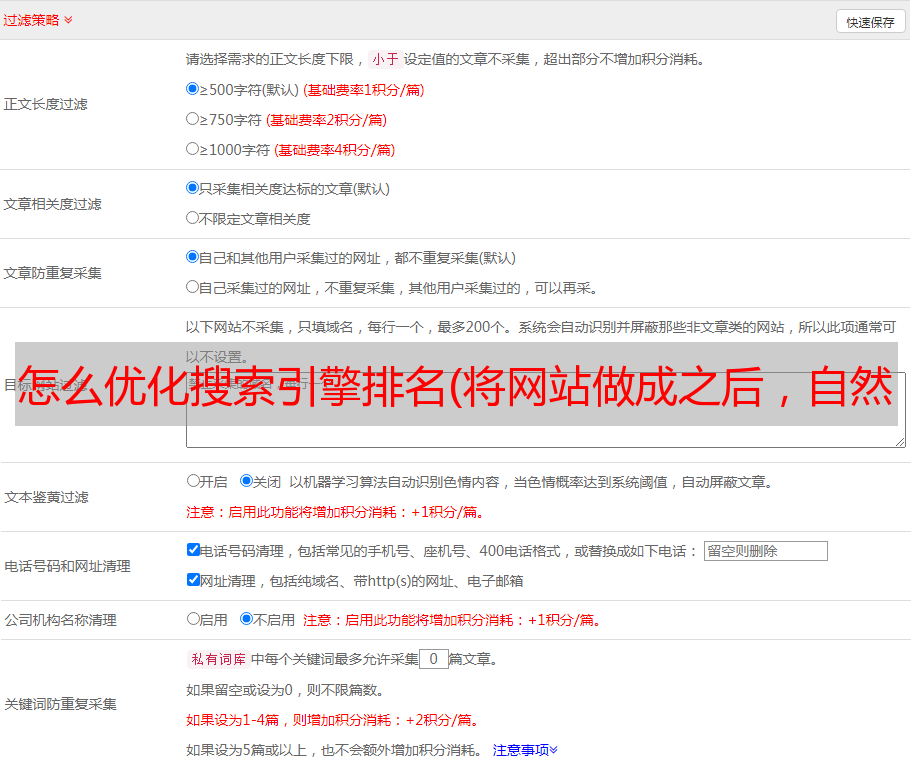The image size is (912, 768).
Task: Click the 快速保存 button
Action: (870, 22)
